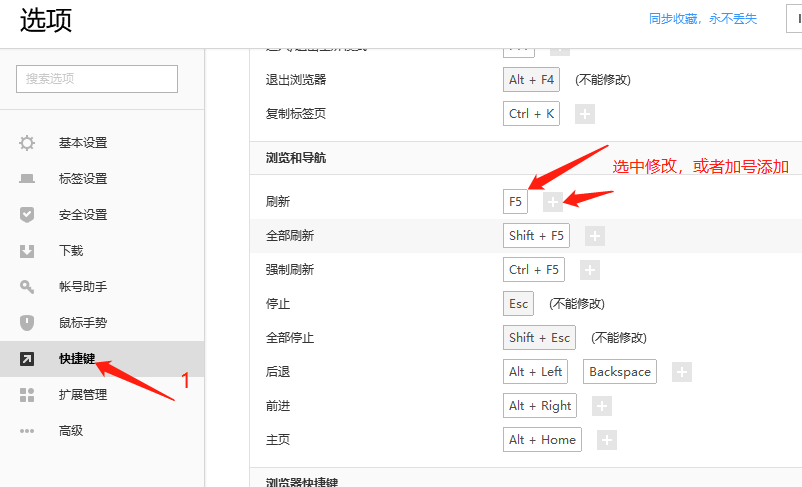This screenshot has width=802, height=487.
Task: Add another shortcut for 全部刷新
Action: tap(594, 236)
